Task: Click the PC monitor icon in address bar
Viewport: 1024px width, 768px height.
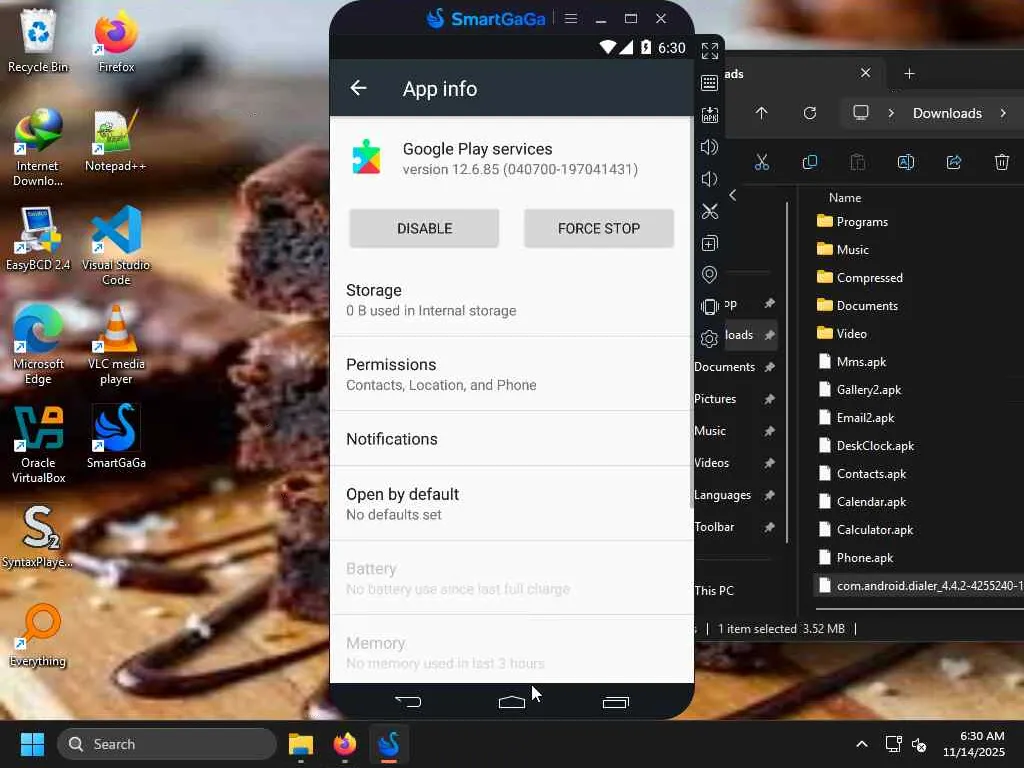Action: [x=861, y=113]
